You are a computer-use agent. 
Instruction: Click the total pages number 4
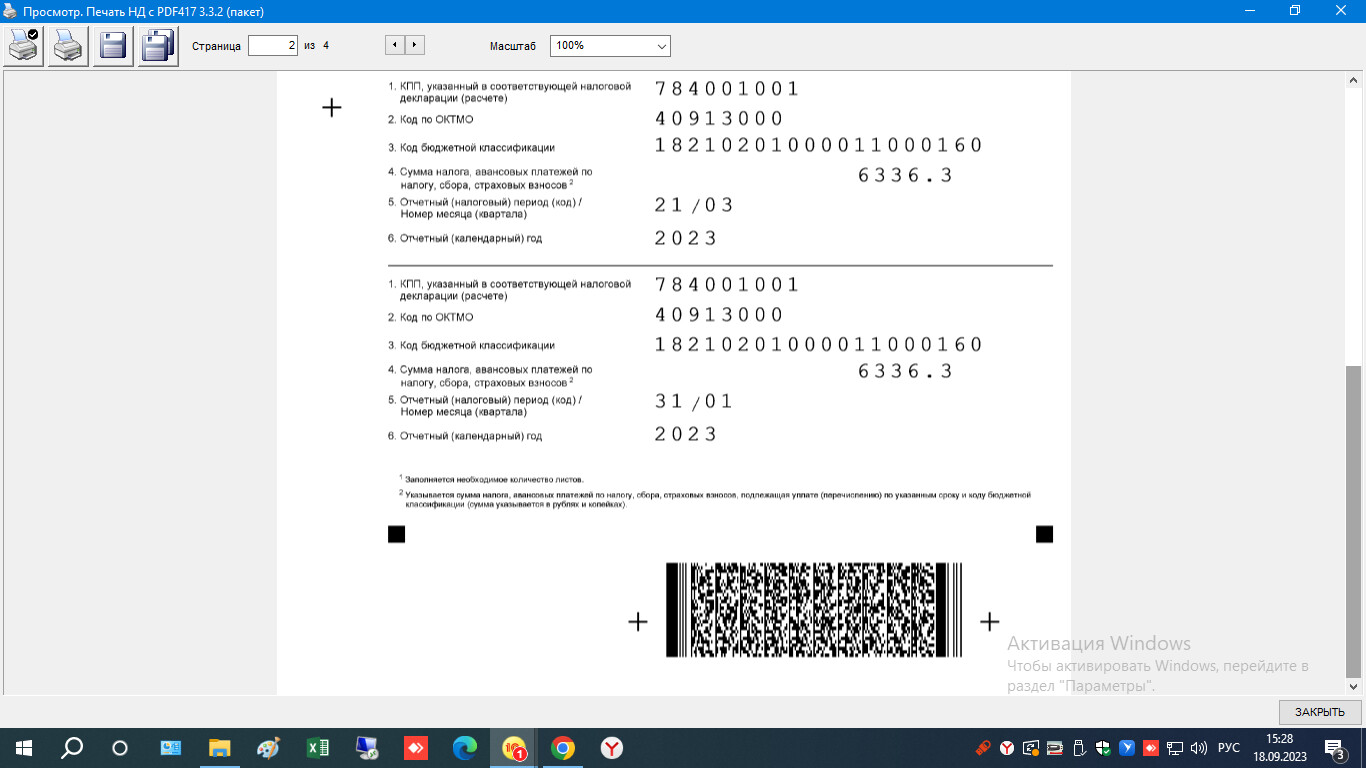point(326,45)
